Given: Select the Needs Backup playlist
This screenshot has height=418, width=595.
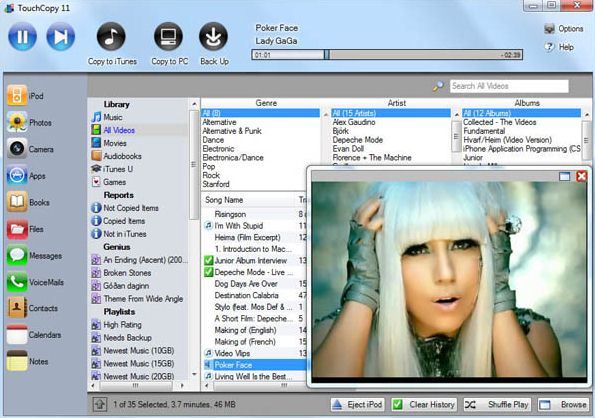Looking at the screenshot, I should [121, 338].
